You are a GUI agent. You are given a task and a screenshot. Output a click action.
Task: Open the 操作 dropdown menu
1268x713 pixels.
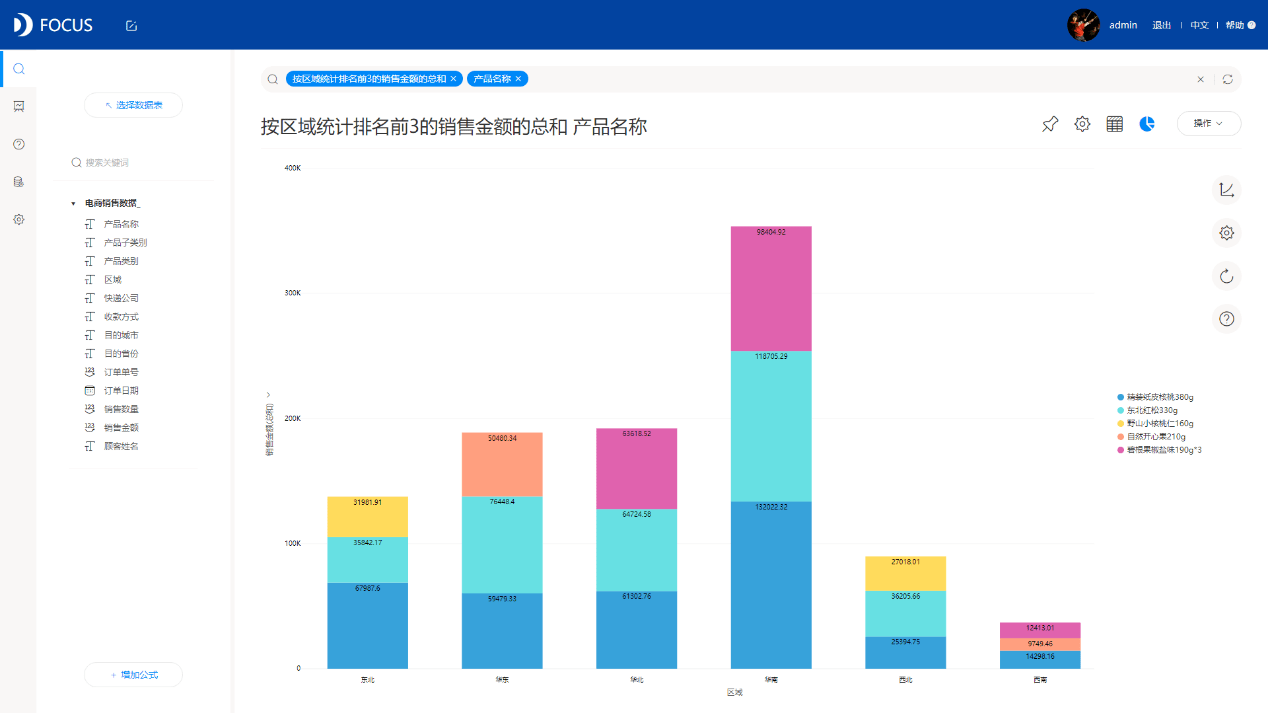pos(1209,123)
